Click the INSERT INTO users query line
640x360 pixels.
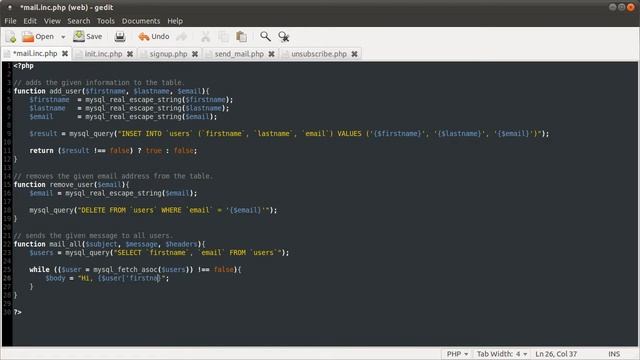click(289, 133)
